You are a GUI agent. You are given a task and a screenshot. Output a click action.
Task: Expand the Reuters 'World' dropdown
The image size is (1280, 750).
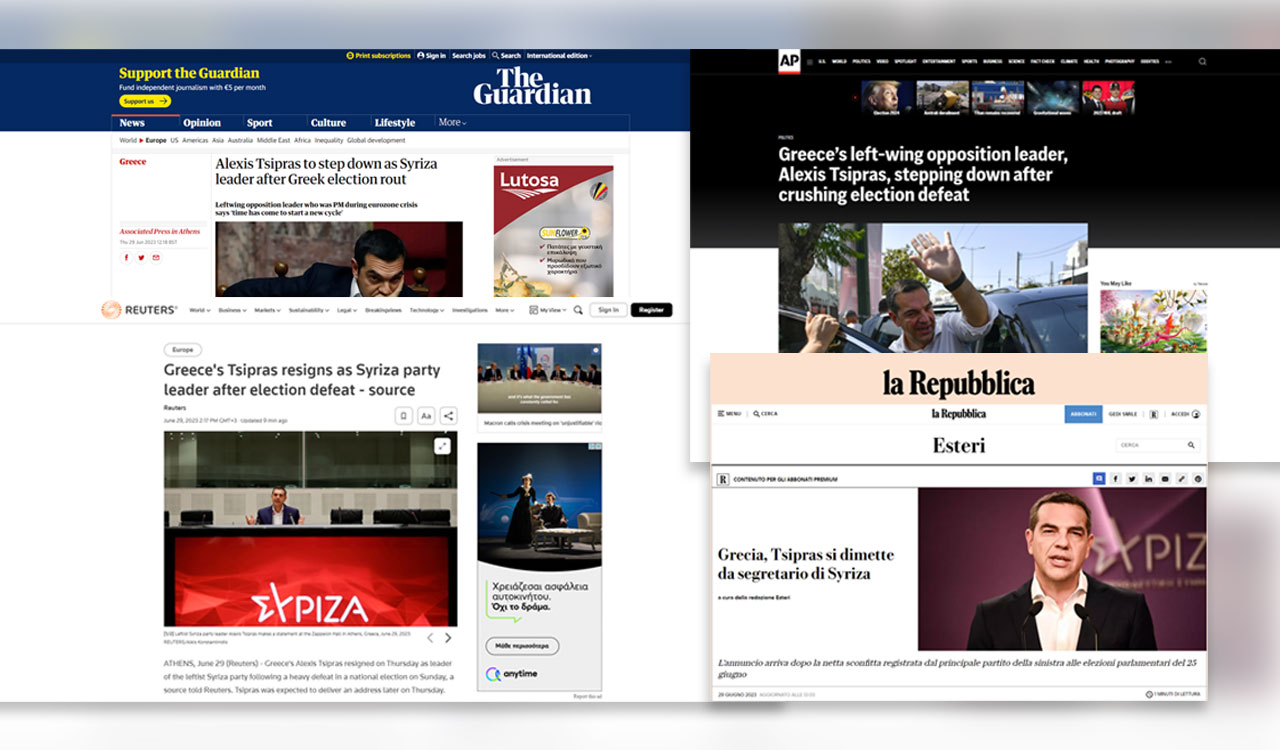202,310
